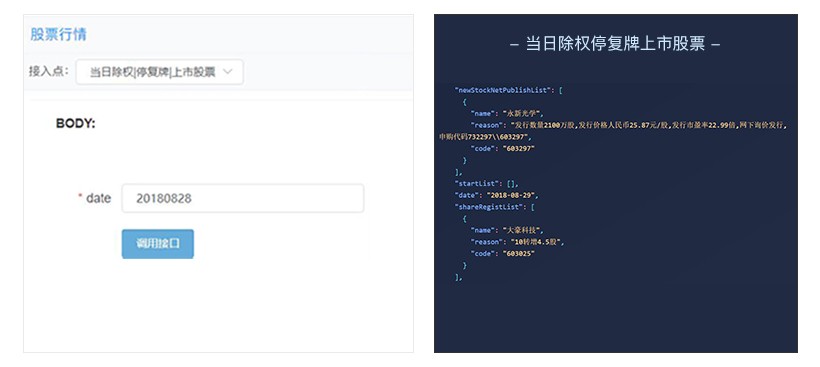Click the 调用接口 button

(x=158, y=244)
